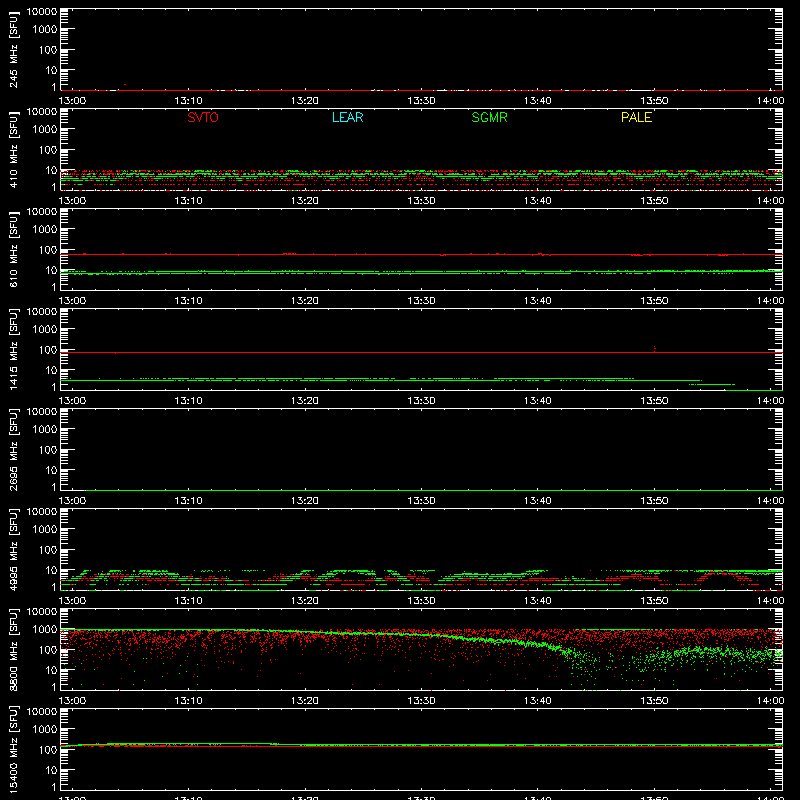Click the 100 y-tick of 410 MHz plot
The image size is (800, 800).
pyautogui.click(x=49, y=150)
